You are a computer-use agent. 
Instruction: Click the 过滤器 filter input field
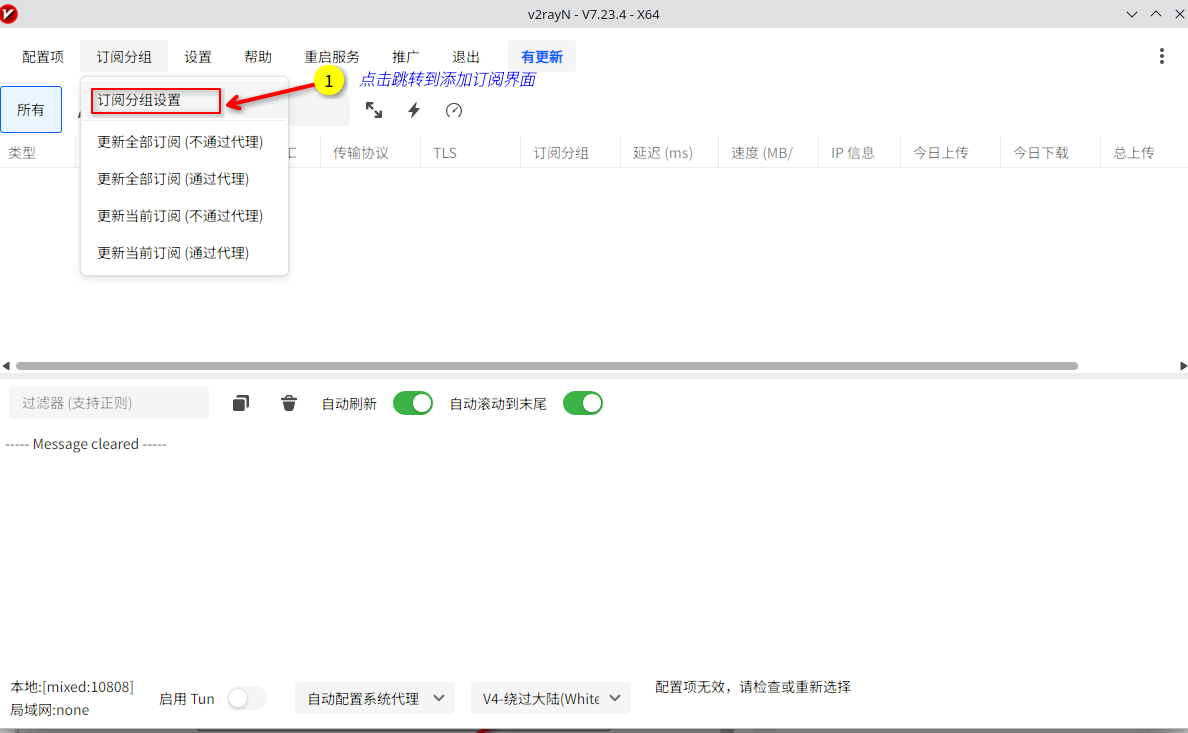[108, 403]
